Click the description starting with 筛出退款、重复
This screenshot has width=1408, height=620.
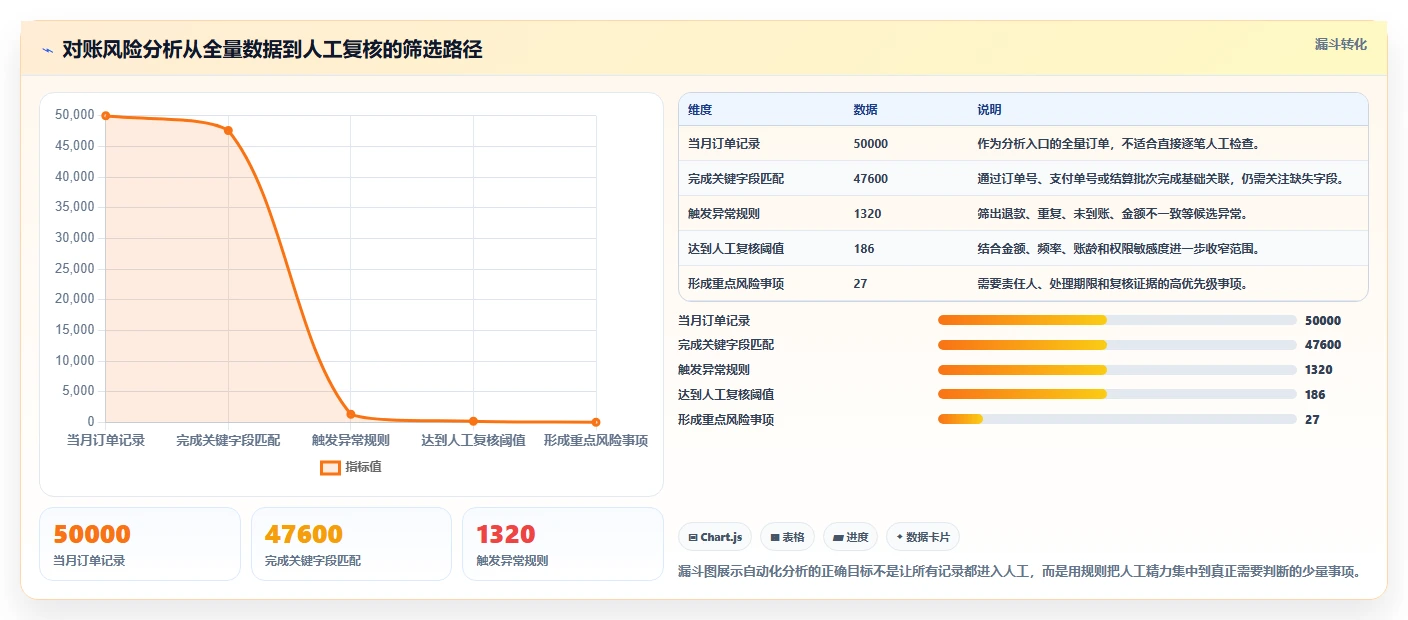tap(1113, 214)
